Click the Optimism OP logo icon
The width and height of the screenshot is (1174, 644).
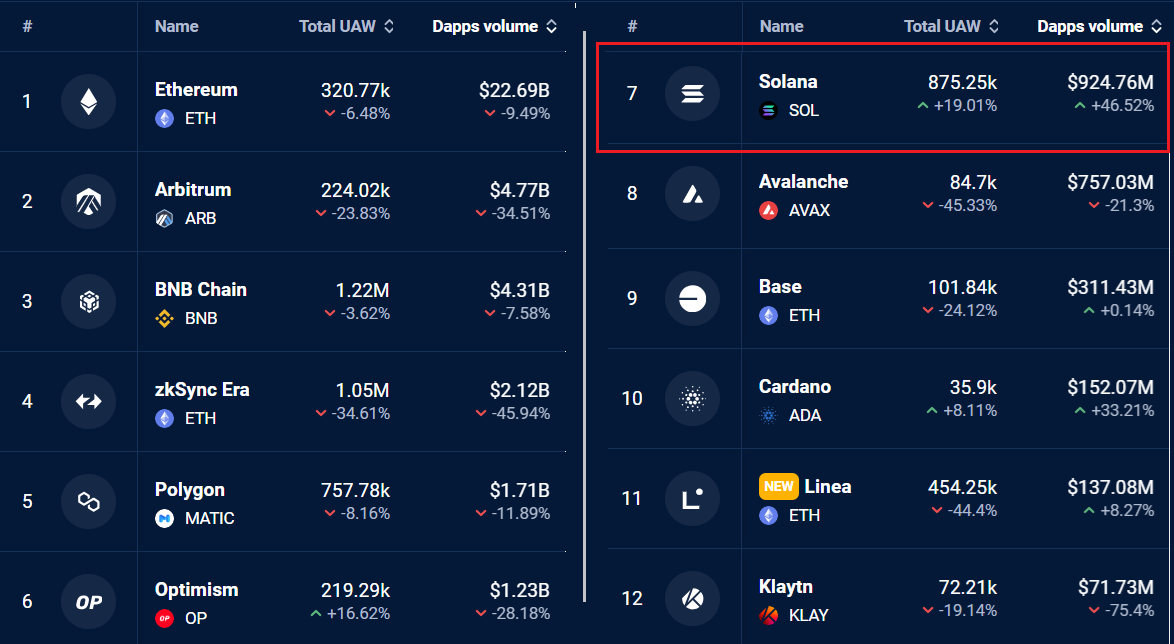point(89,601)
